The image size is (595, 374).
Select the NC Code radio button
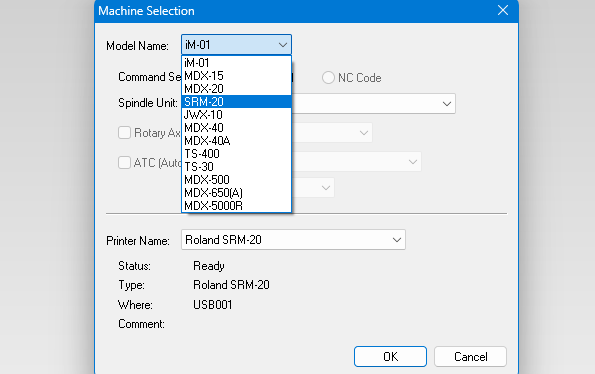coord(328,78)
